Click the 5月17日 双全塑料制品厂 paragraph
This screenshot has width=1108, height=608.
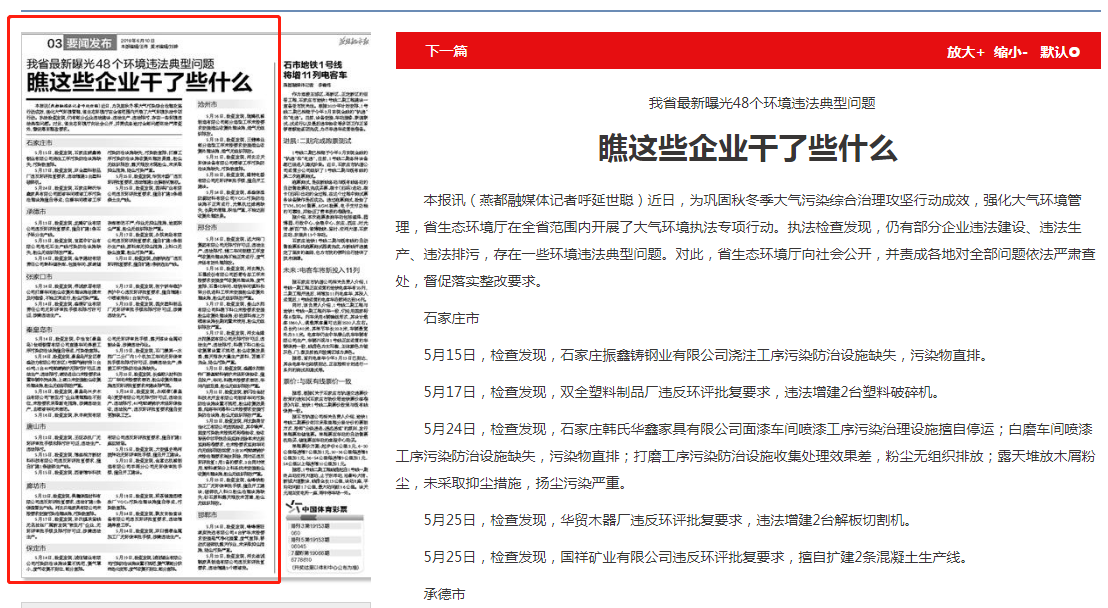point(680,391)
